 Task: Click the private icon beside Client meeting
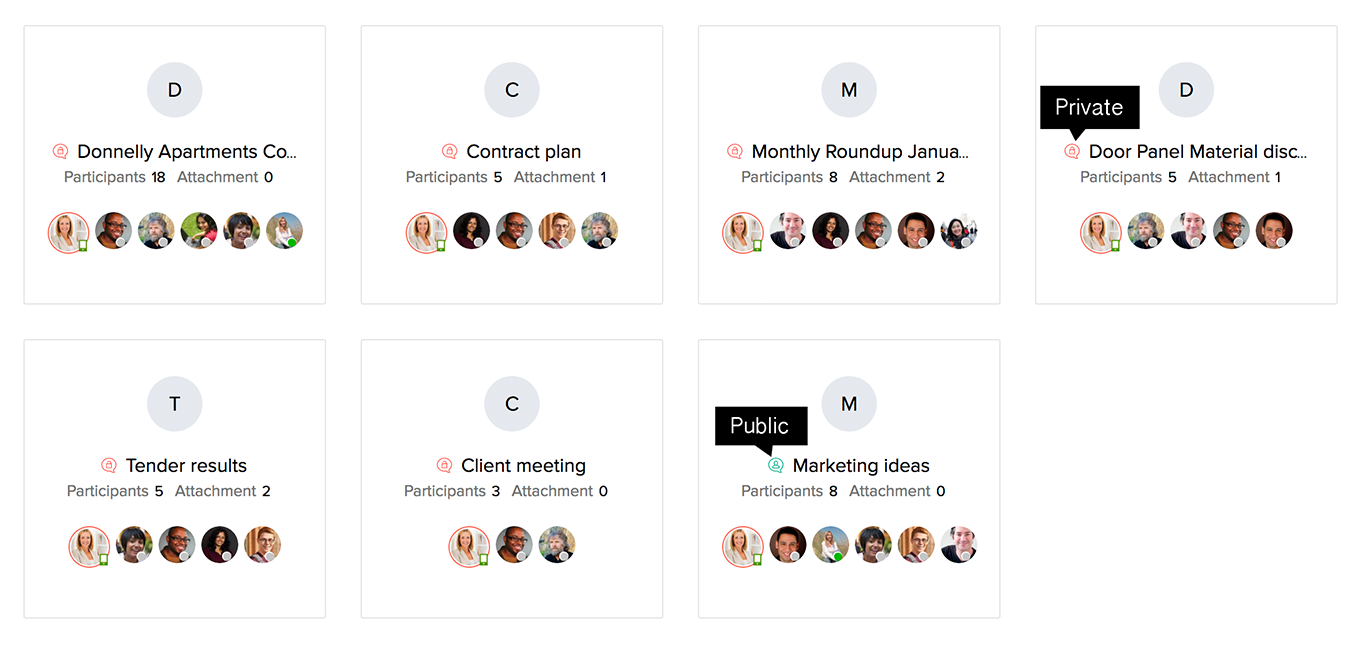[x=445, y=466]
